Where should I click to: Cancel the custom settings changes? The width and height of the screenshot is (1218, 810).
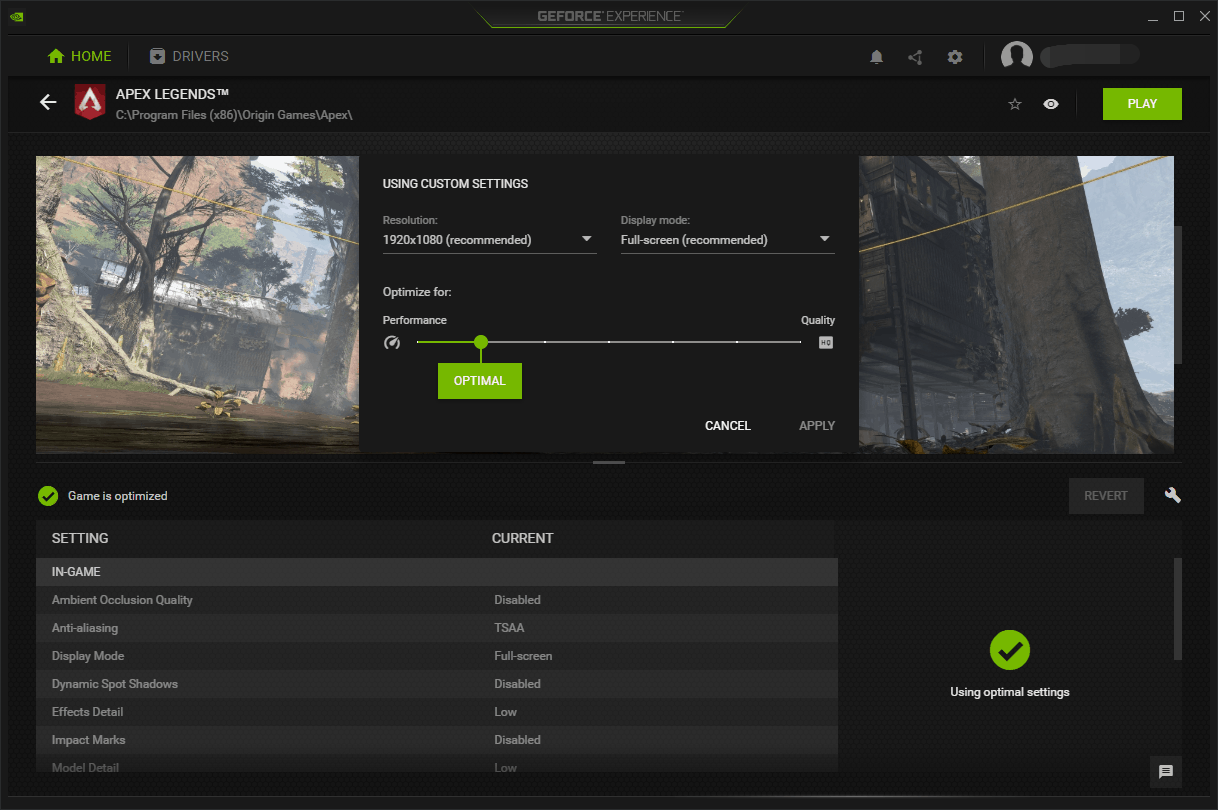(728, 426)
